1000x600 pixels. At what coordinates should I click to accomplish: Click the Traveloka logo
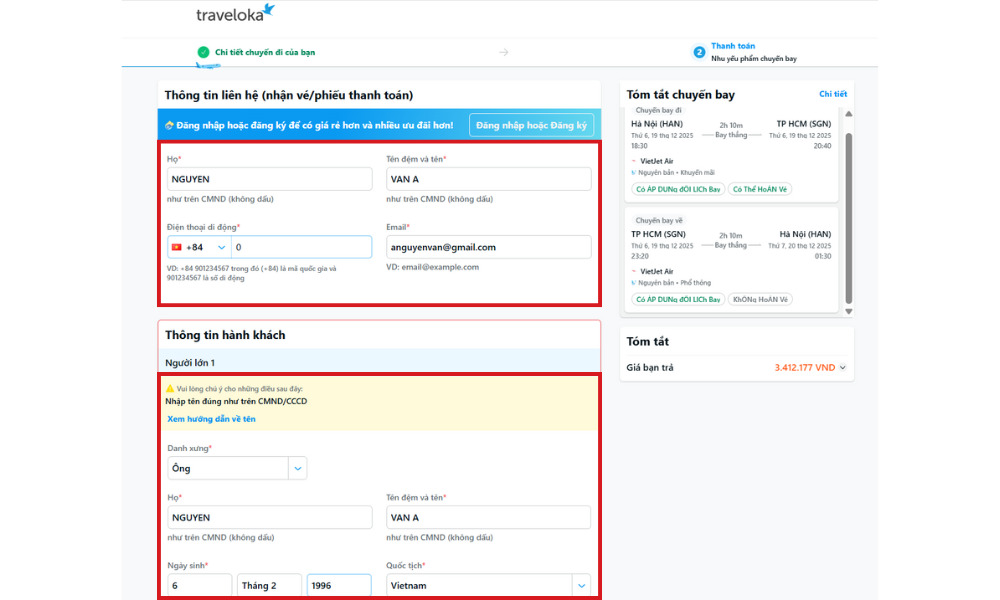pyautogui.click(x=235, y=14)
